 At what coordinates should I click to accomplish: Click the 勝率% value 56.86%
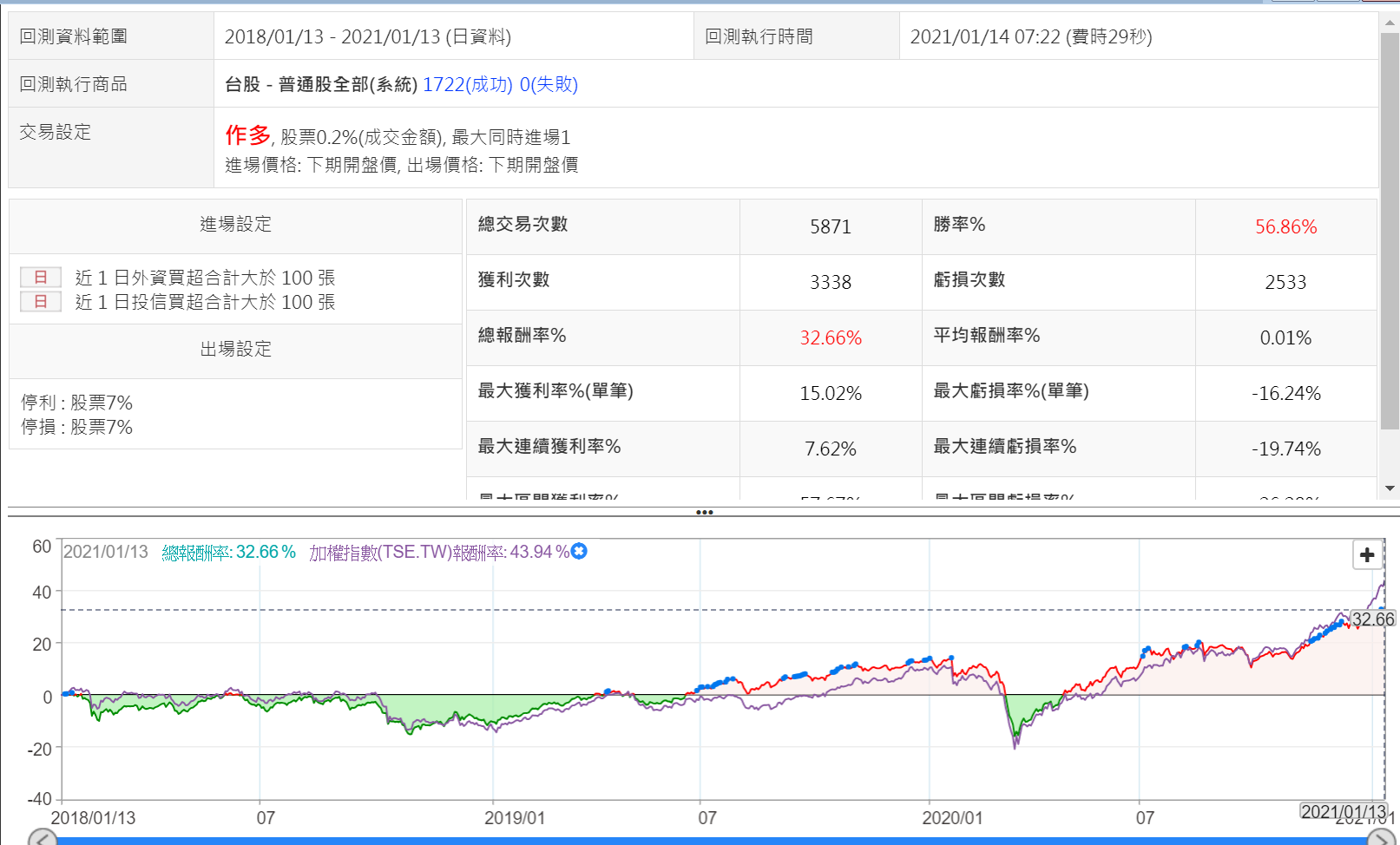[1285, 226]
